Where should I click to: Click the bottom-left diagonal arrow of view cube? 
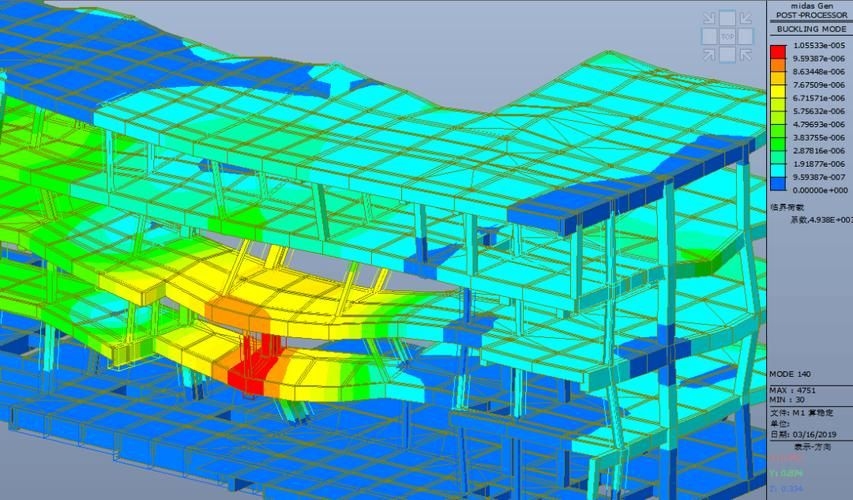coord(708,56)
